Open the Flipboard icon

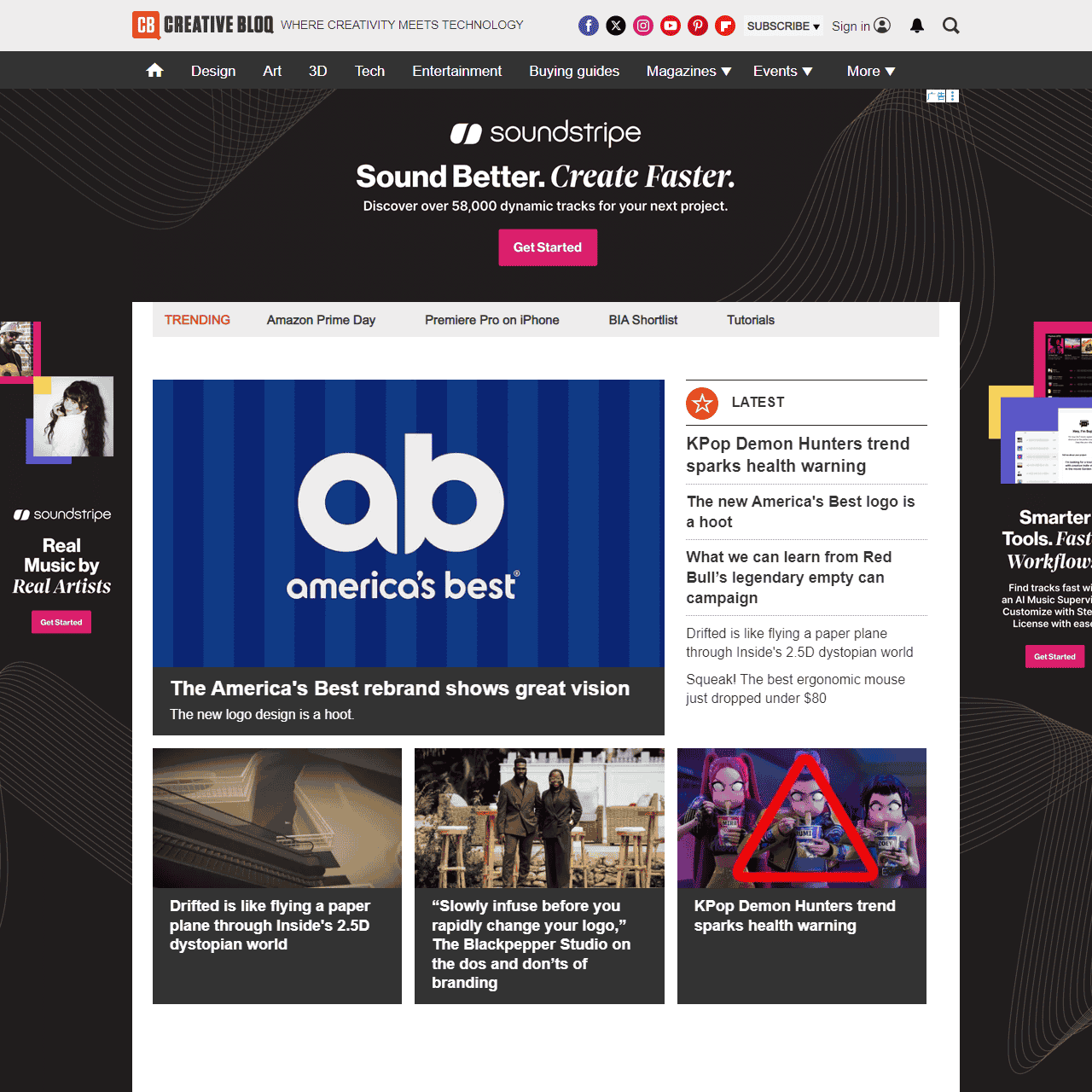725,26
